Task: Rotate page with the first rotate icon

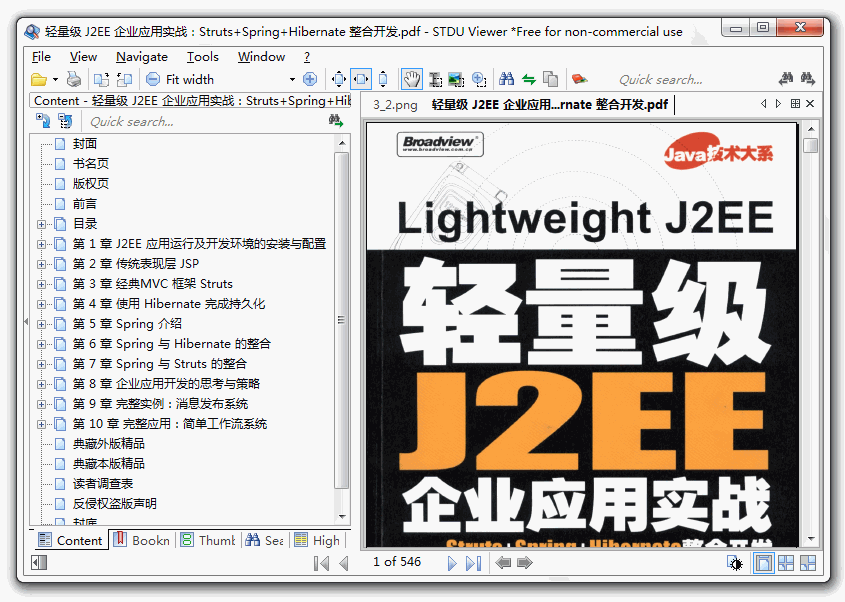Action: click(x=101, y=80)
